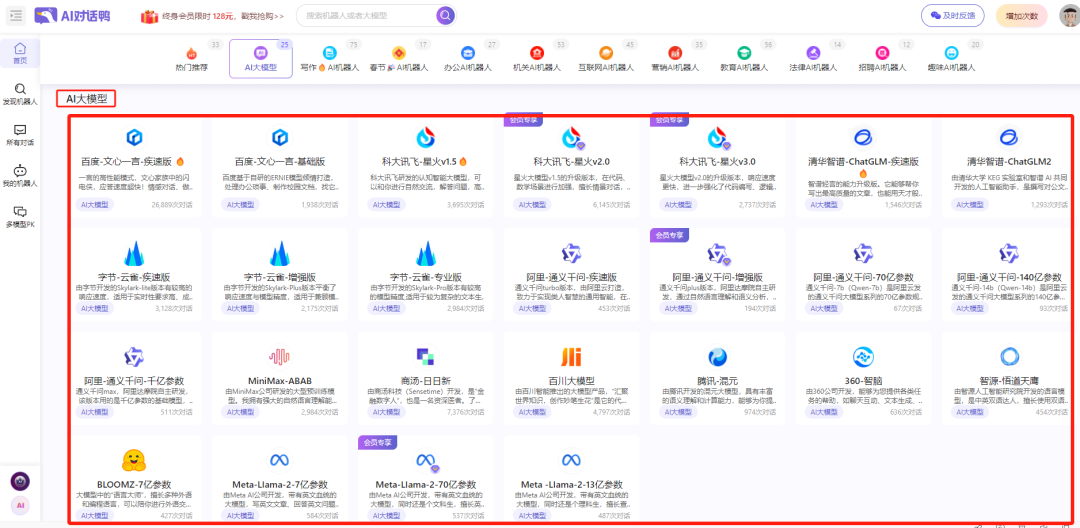Click 会员专享 badge on Meta-Llama-2-70亿参数
The height and width of the screenshot is (528, 1080).
coord(378,442)
